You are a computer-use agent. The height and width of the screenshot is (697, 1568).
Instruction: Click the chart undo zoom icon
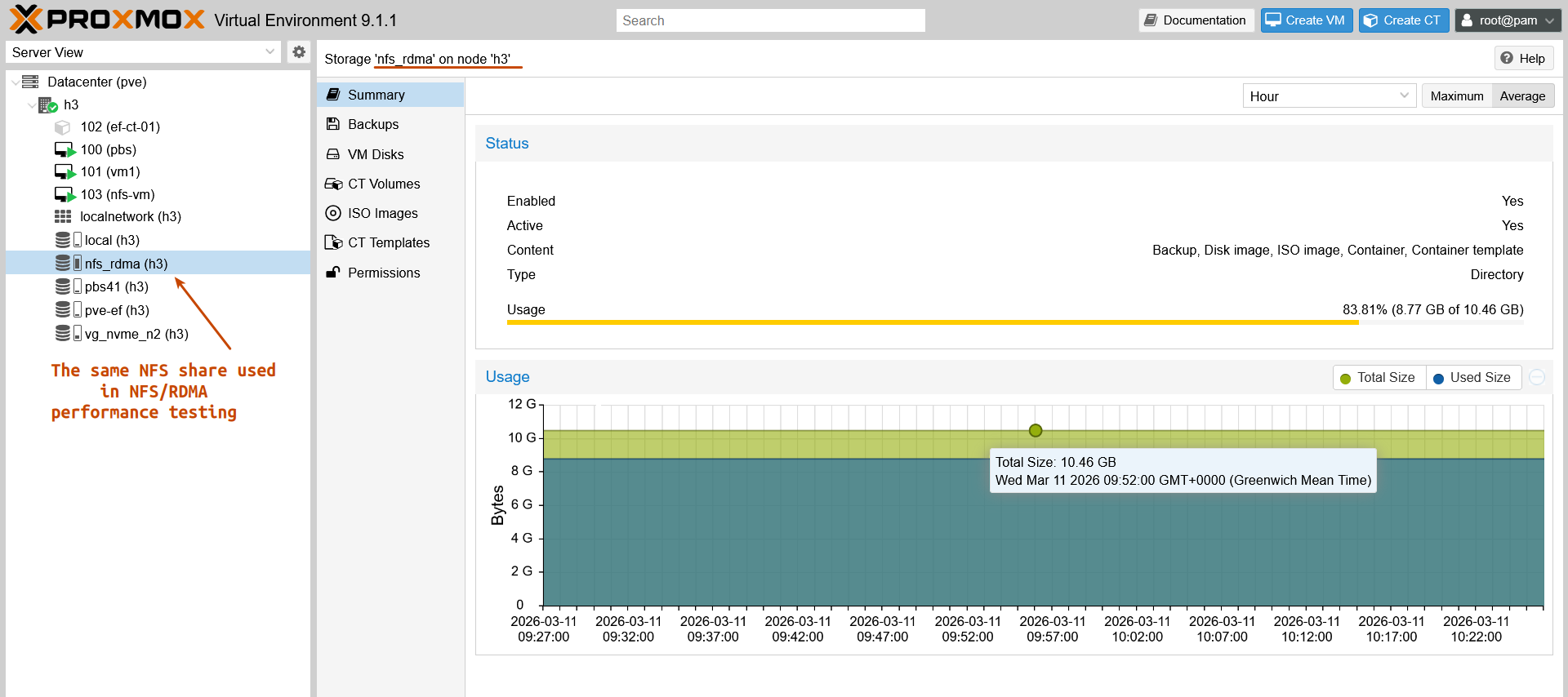click(1537, 377)
